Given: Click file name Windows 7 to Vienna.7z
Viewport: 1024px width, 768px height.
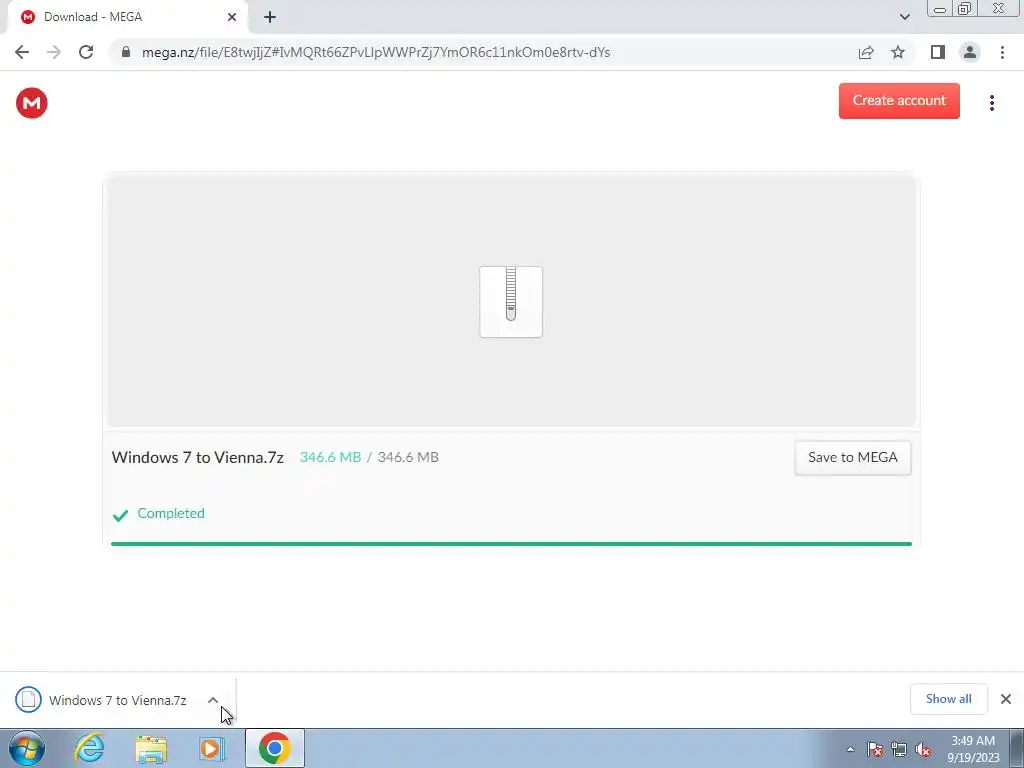Looking at the screenshot, I should coord(197,457).
